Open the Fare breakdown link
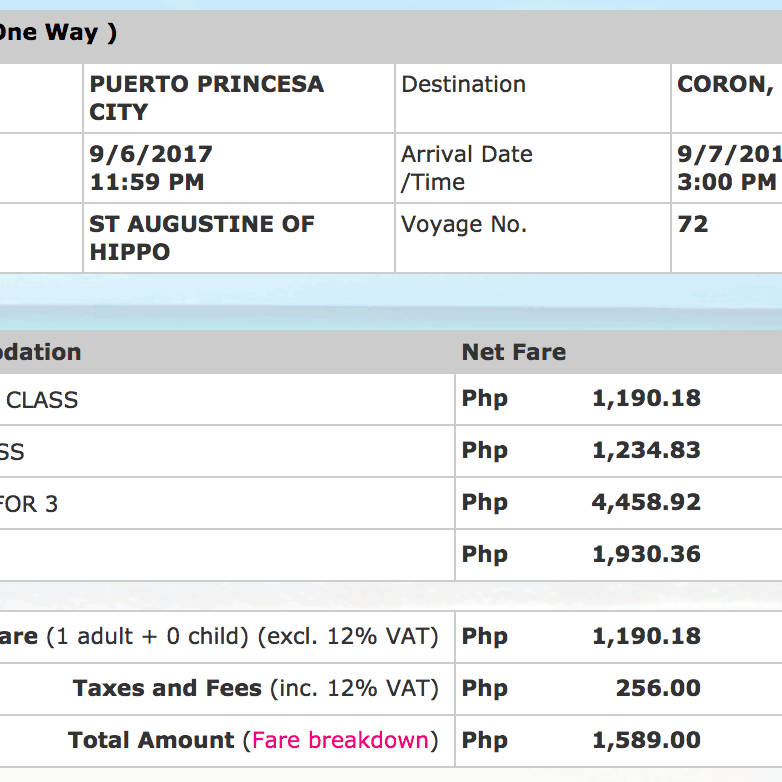 click(x=340, y=741)
